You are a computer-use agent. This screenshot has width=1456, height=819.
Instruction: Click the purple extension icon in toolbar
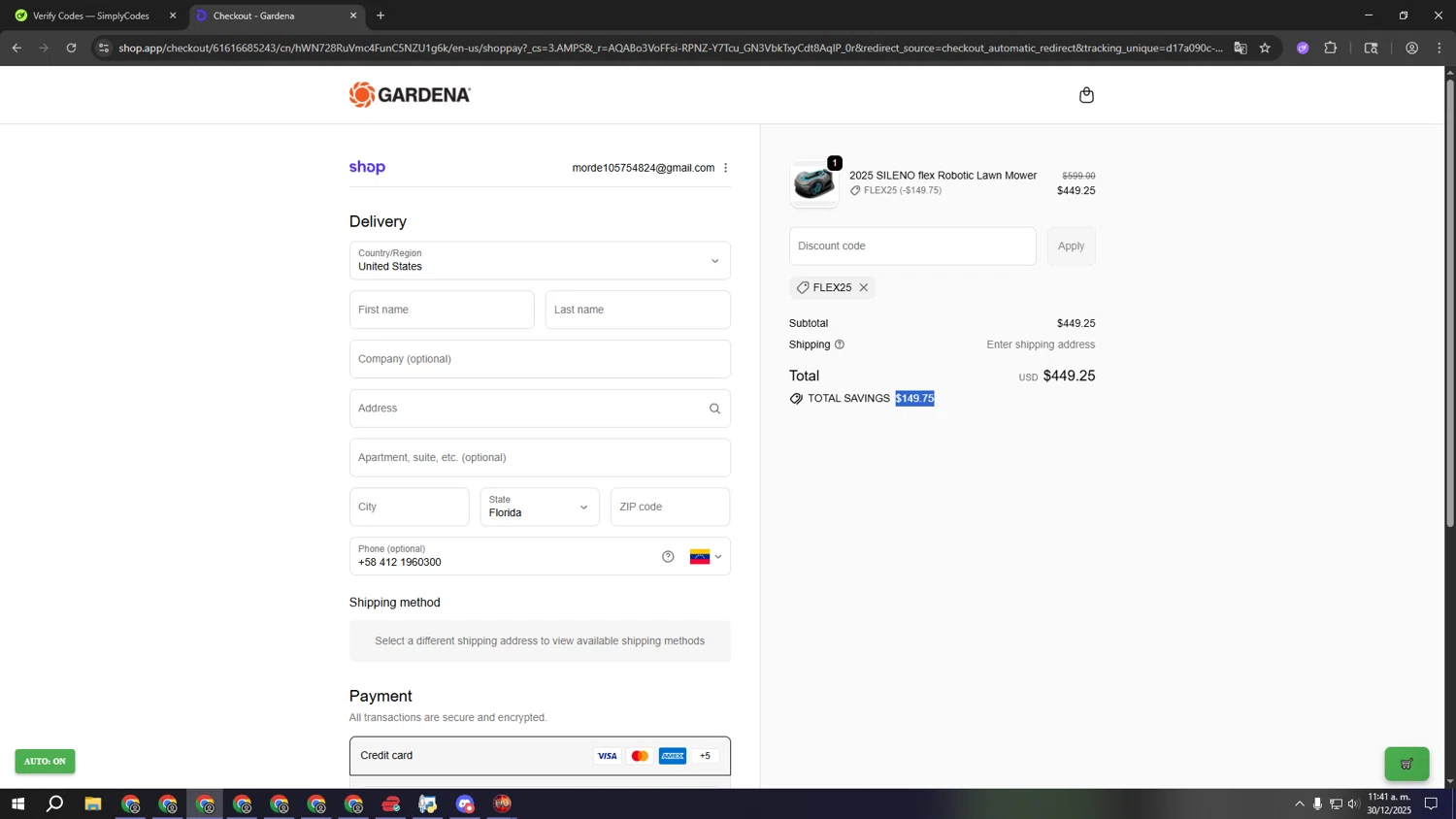coord(1303,48)
